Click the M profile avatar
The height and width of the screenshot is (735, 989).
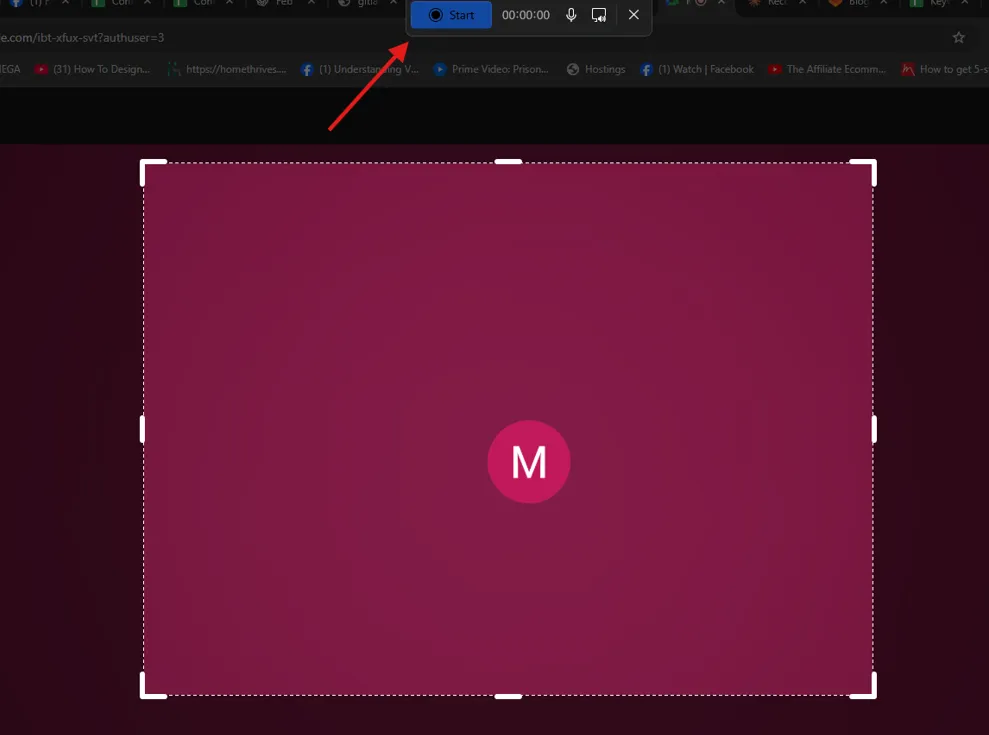pyautogui.click(x=528, y=462)
